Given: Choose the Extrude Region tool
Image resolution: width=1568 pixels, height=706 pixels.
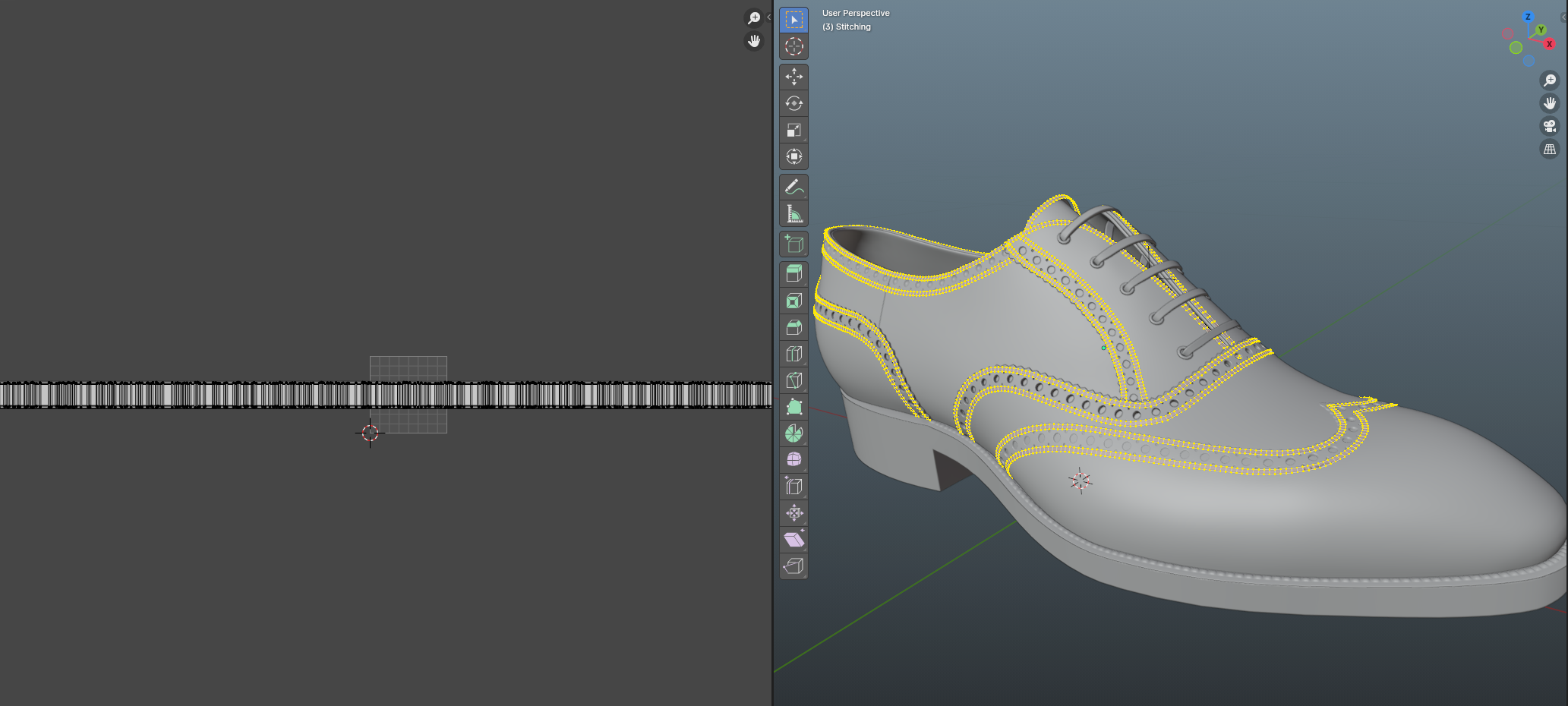Looking at the screenshot, I should (793, 274).
